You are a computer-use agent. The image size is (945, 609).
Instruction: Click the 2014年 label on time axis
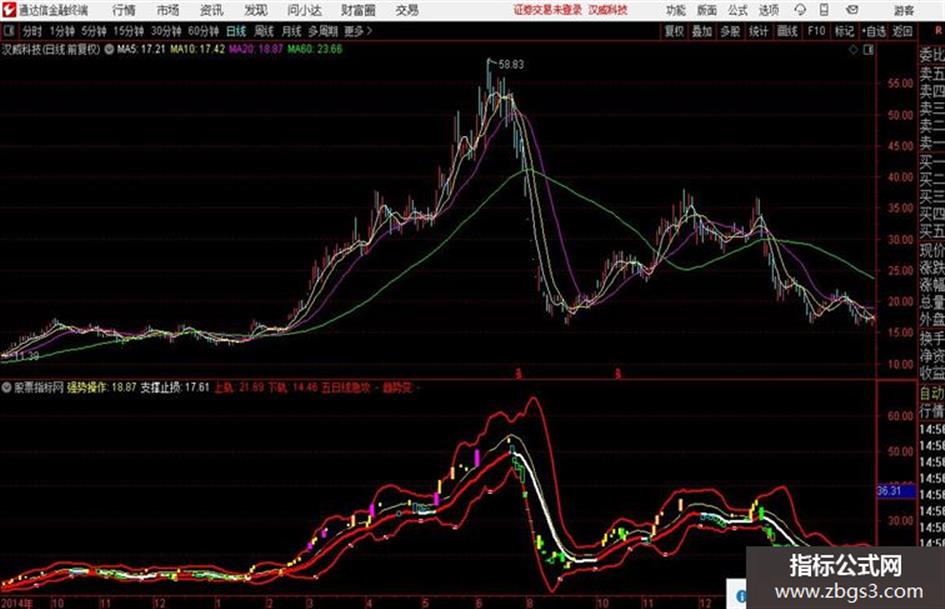[x=17, y=602]
